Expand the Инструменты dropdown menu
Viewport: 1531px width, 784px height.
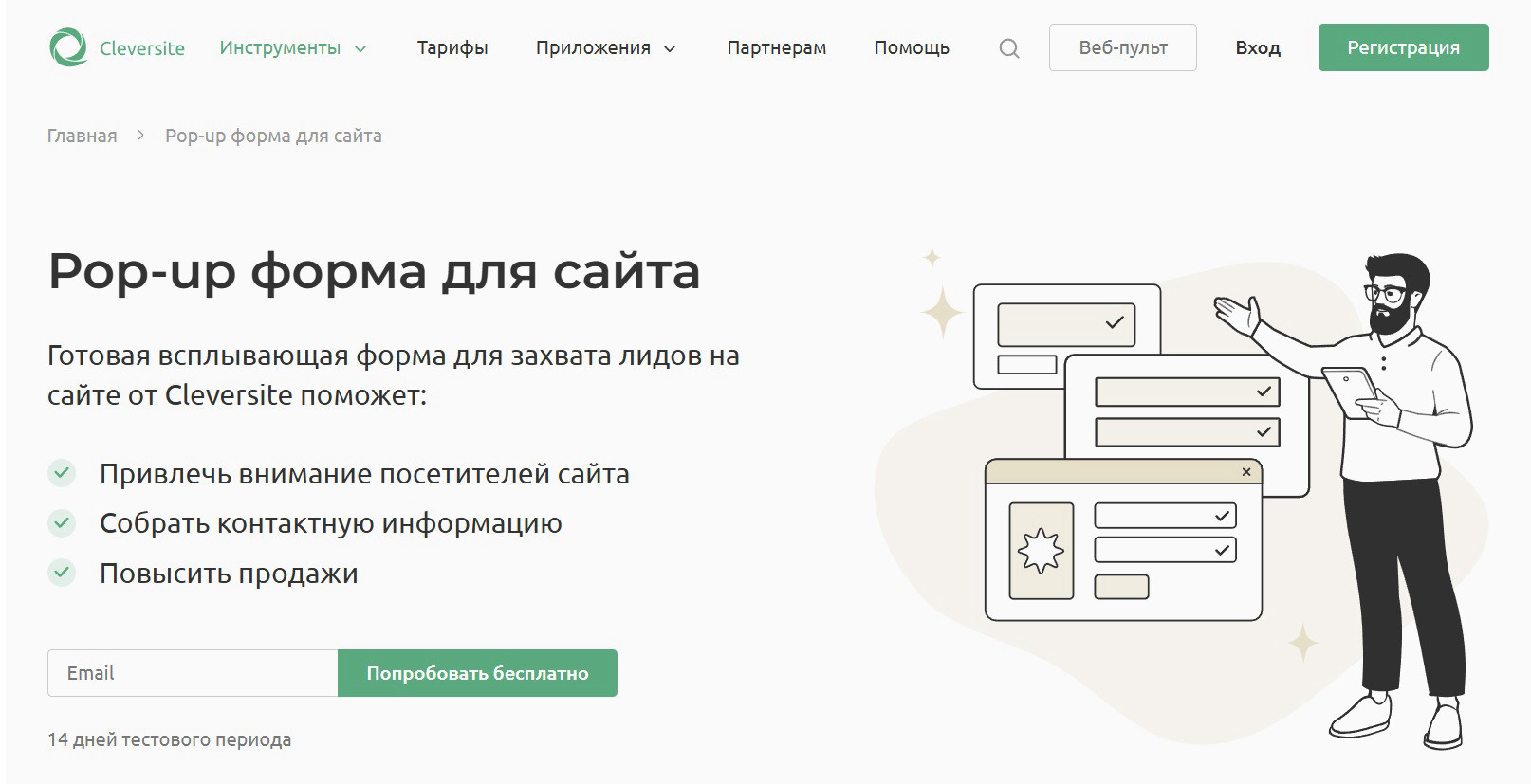click(280, 47)
